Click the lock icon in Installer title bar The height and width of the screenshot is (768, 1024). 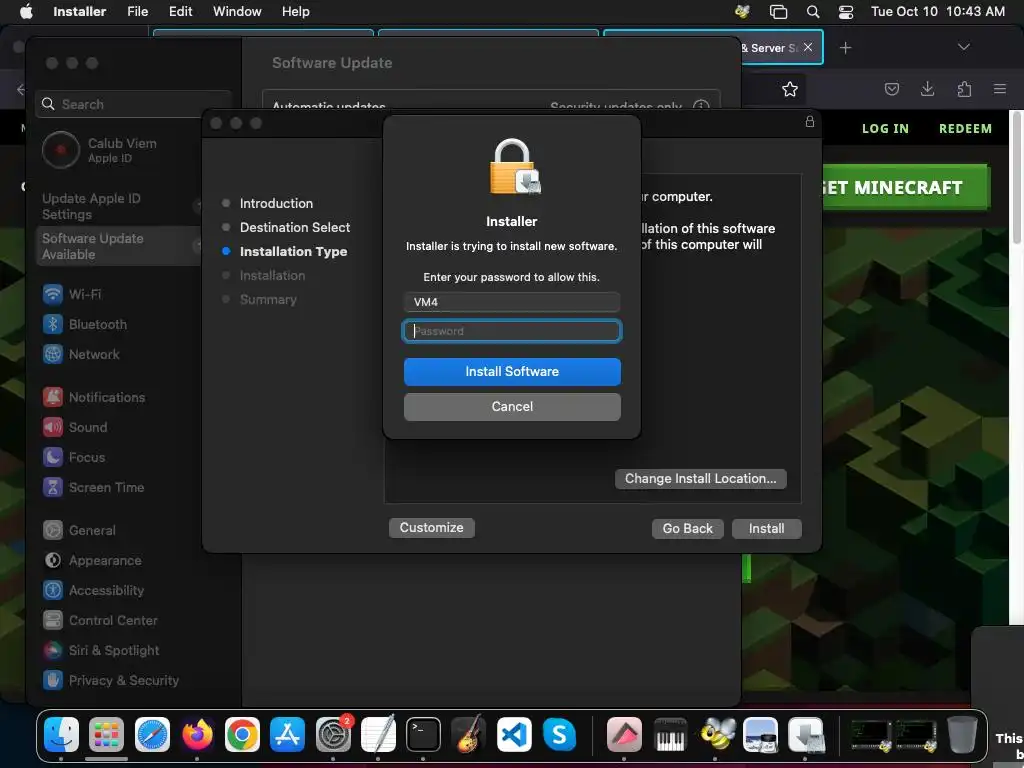point(810,121)
